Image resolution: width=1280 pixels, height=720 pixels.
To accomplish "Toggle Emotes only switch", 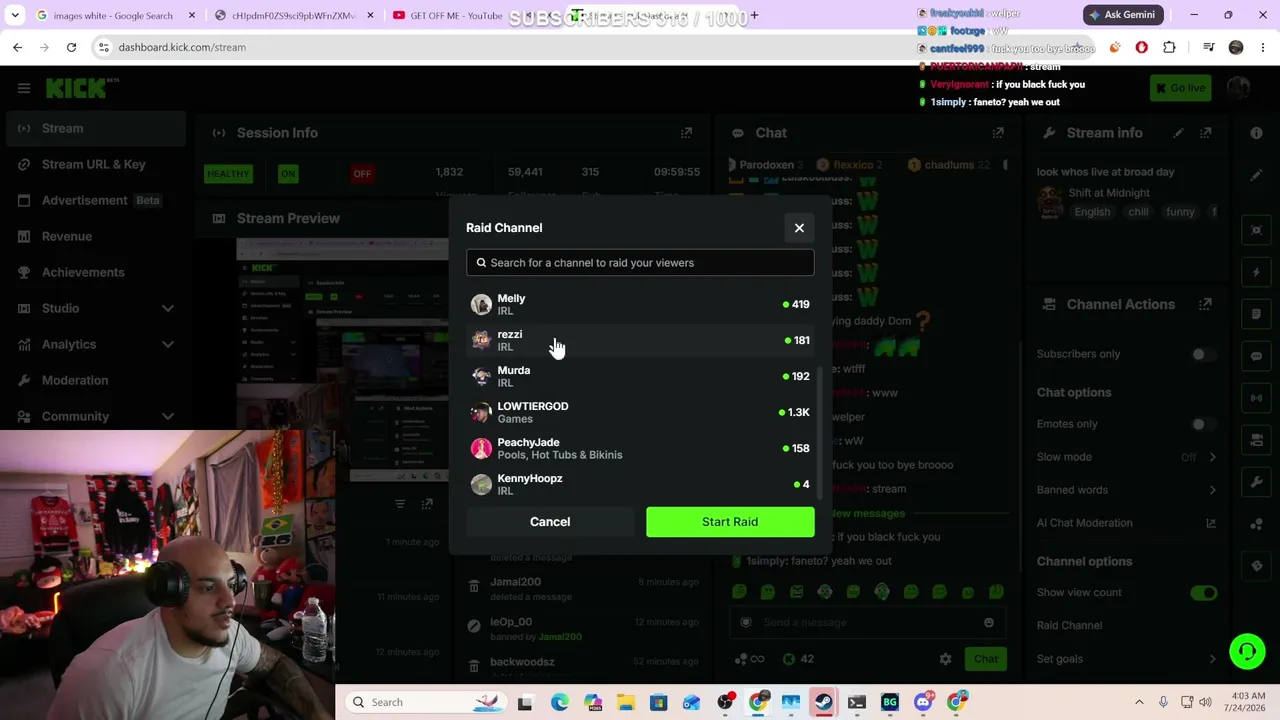I will coord(1203,424).
